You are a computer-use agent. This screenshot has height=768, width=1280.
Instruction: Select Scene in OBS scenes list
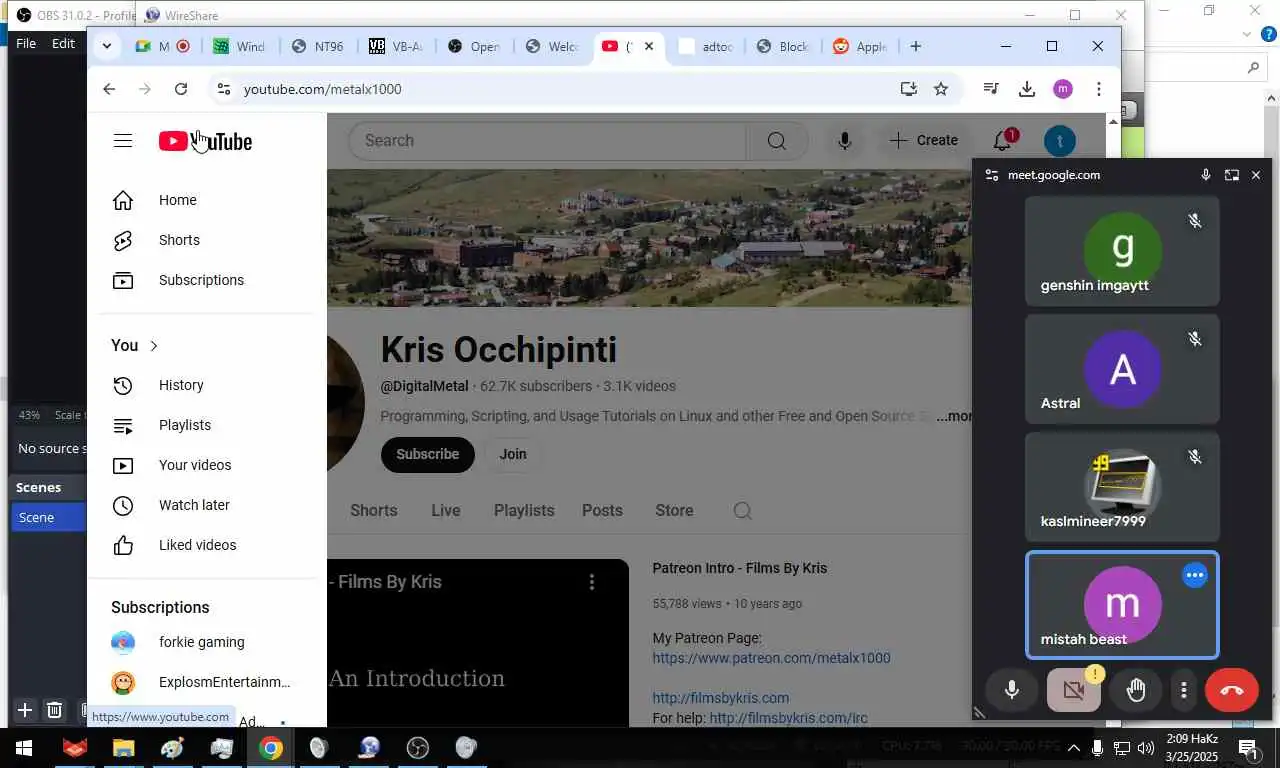pyautogui.click(x=48, y=517)
